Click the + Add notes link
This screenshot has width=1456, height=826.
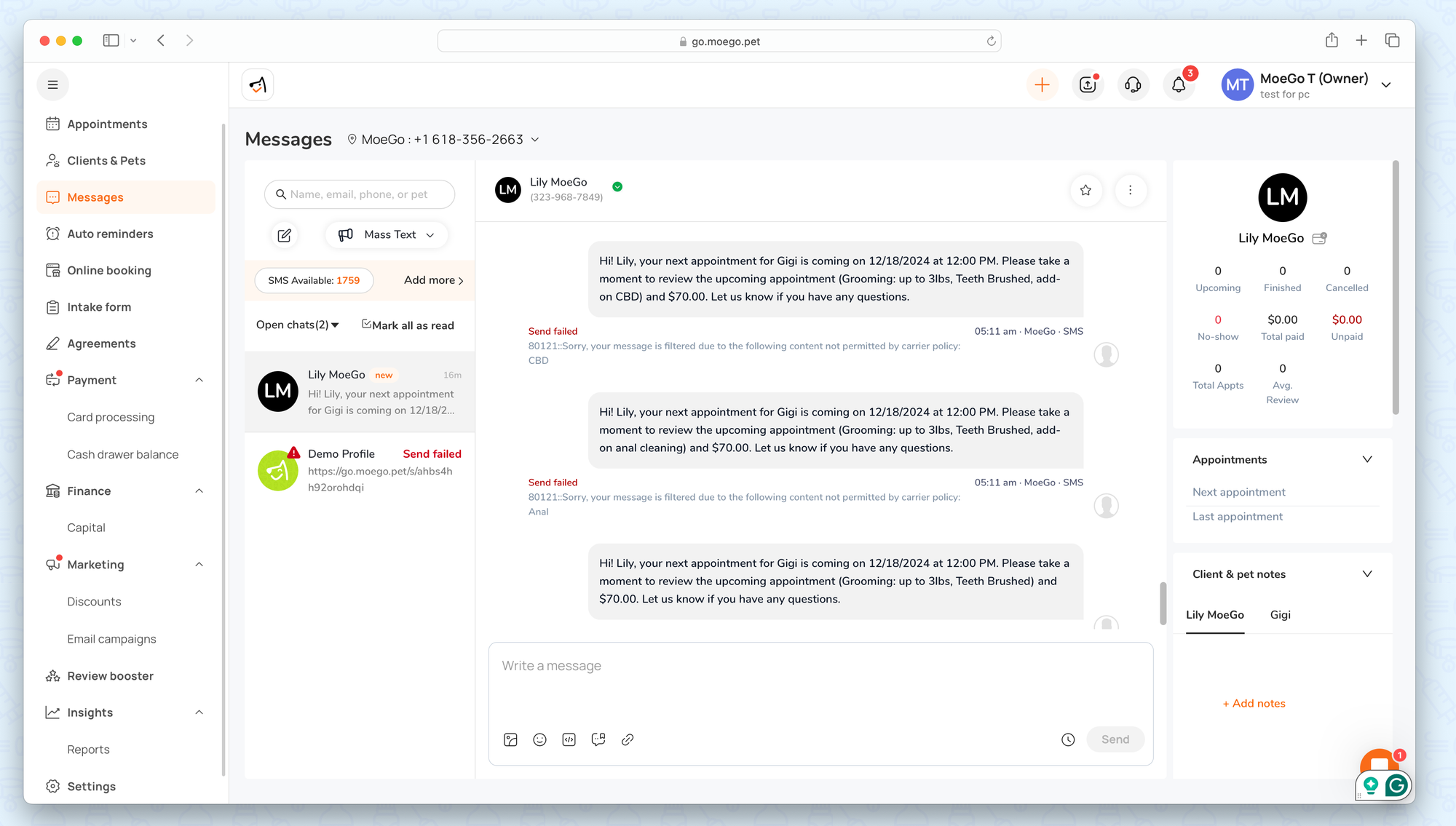(x=1254, y=704)
